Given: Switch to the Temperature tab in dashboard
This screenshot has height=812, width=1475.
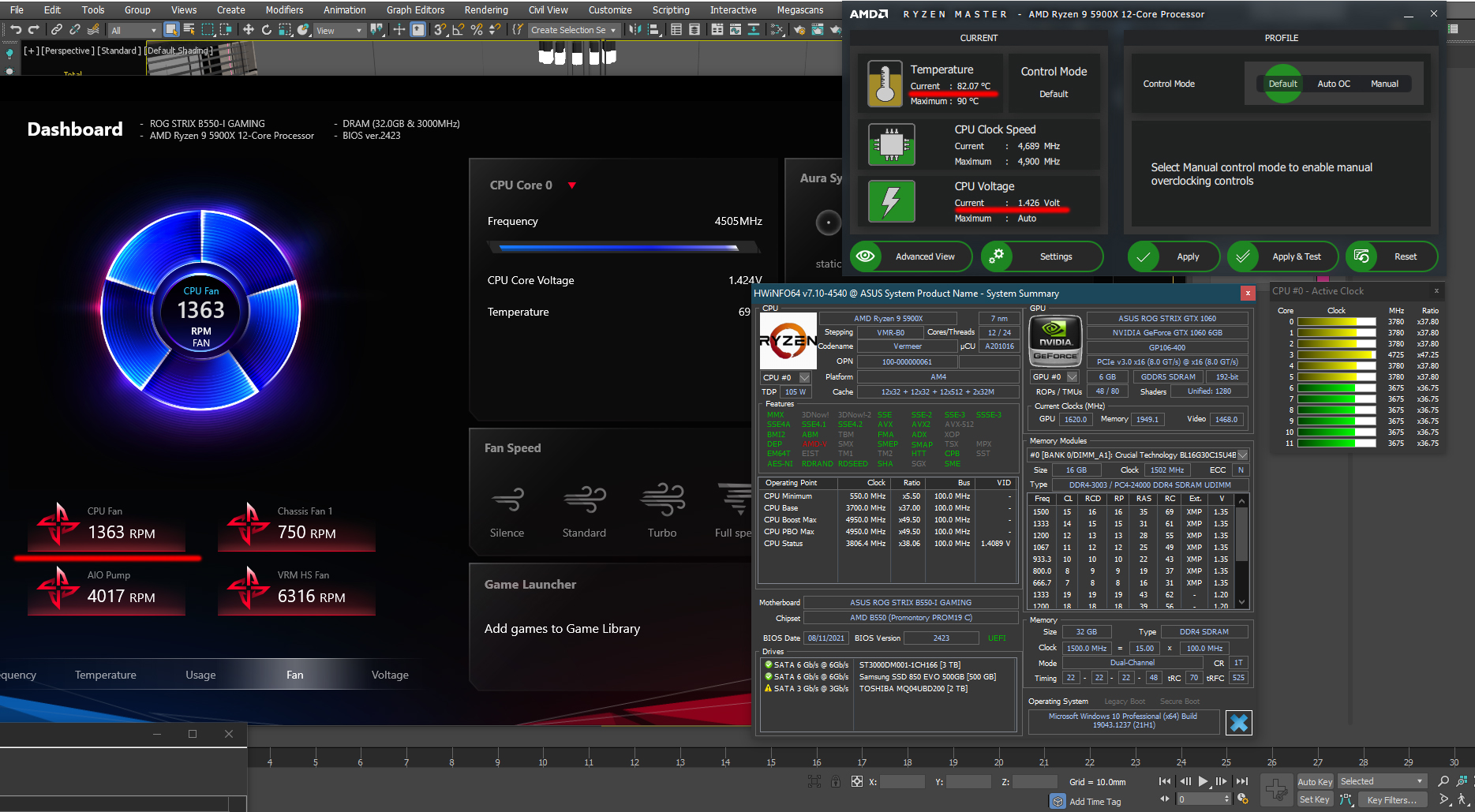Looking at the screenshot, I should coord(105,675).
